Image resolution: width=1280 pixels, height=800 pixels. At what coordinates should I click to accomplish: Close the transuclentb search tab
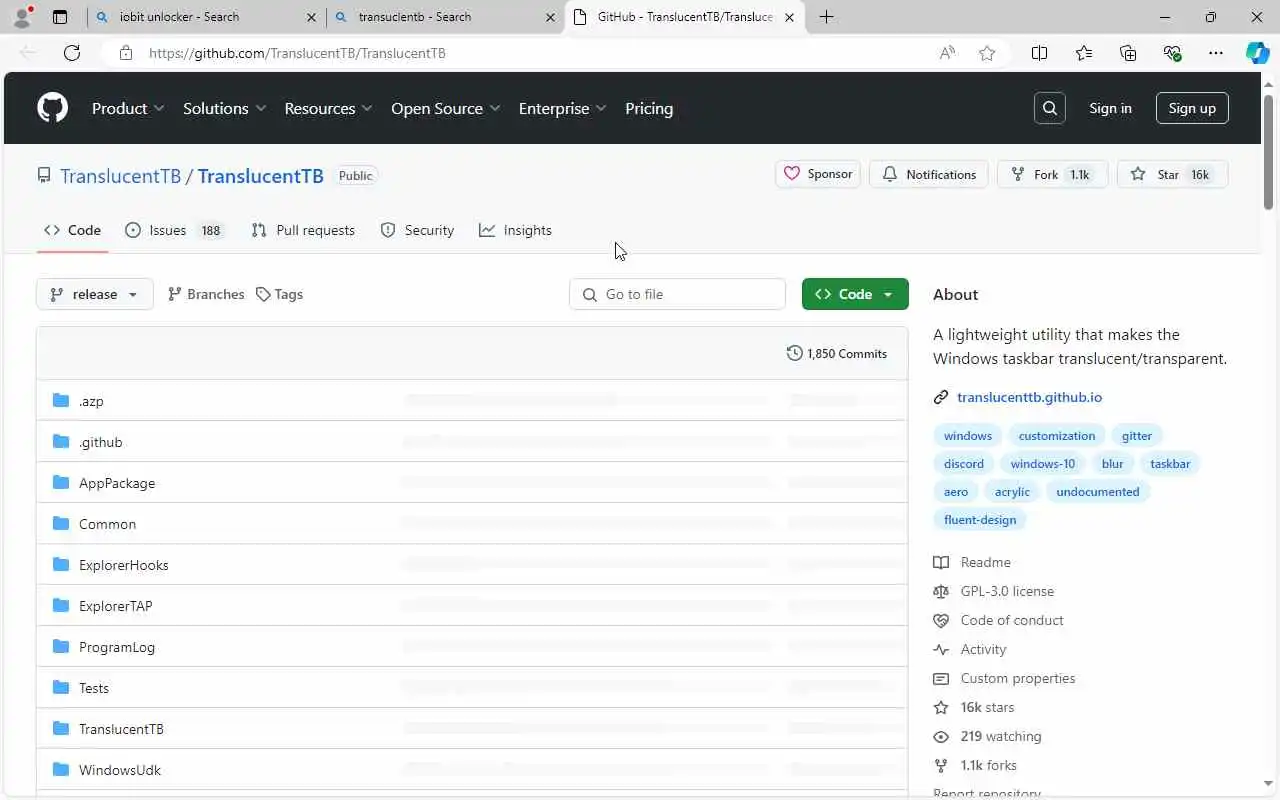(550, 17)
